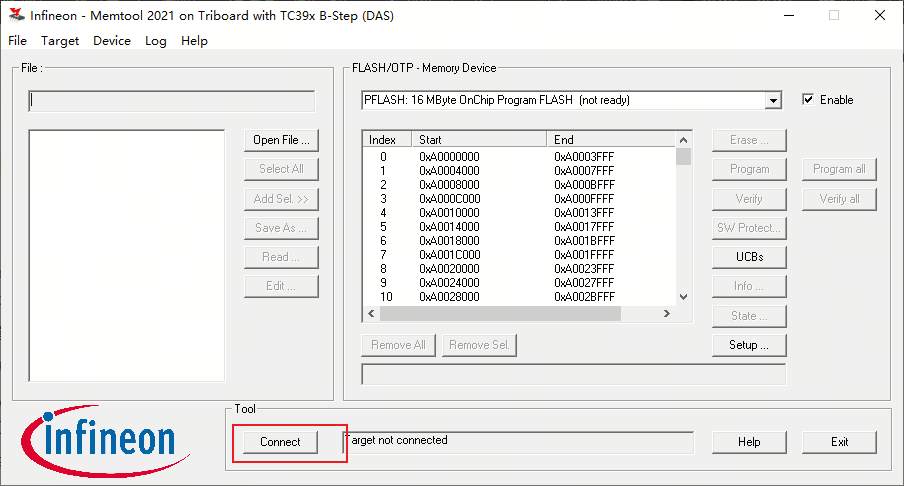The width and height of the screenshot is (904, 486).
Task: Click the empty file sections list box
Action: point(127,255)
